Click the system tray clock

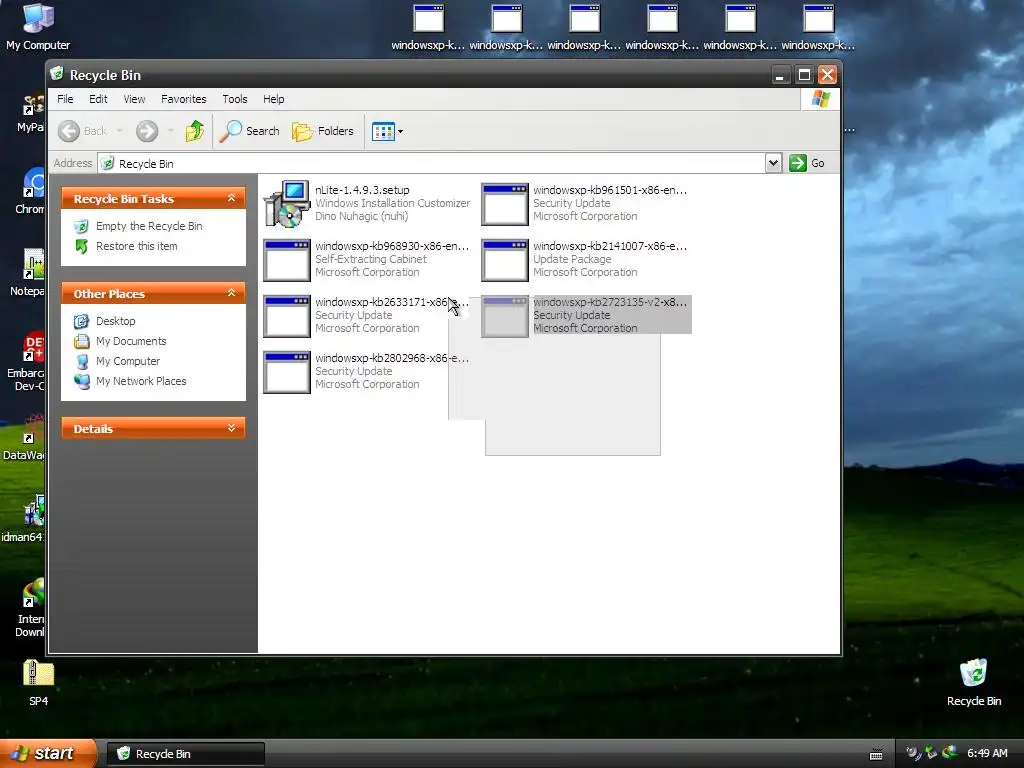point(987,754)
